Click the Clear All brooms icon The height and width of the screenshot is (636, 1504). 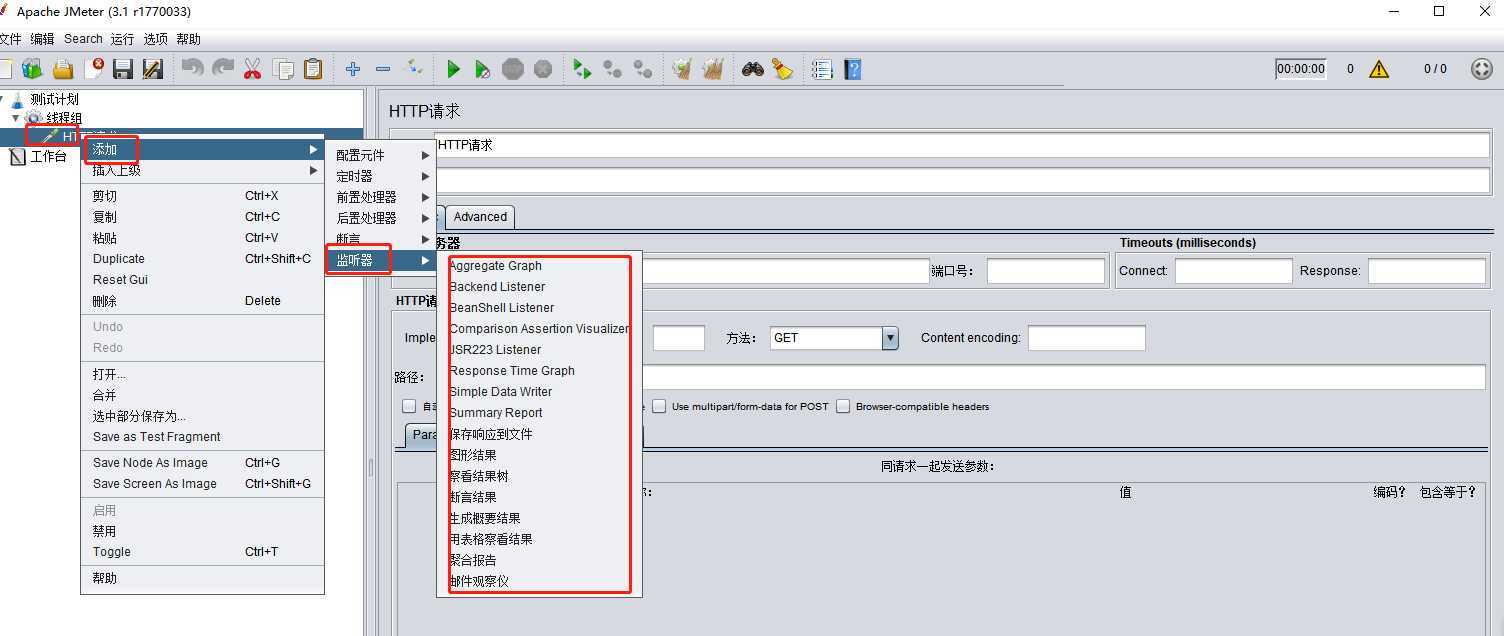pos(712,69)
